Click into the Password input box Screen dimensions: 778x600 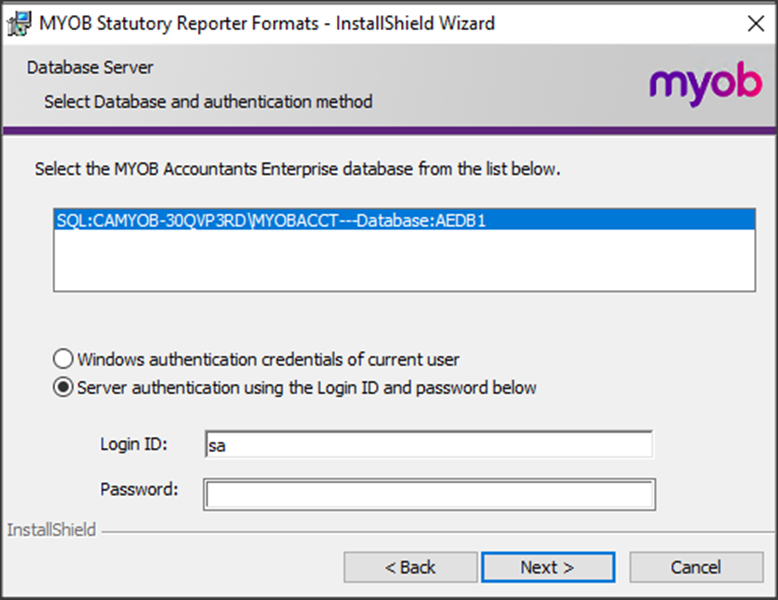[x=429, y=494]
